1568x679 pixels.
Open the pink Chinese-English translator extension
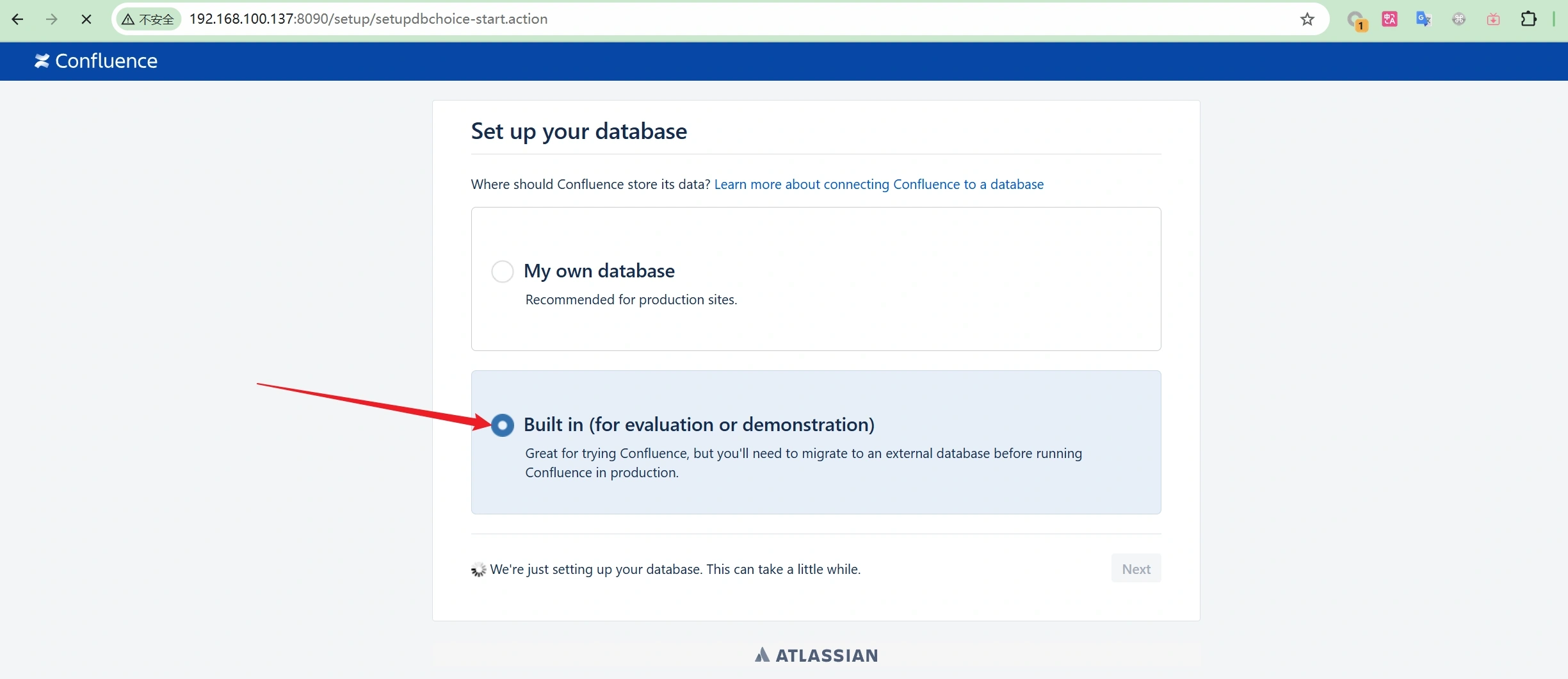coord(1389,19)
